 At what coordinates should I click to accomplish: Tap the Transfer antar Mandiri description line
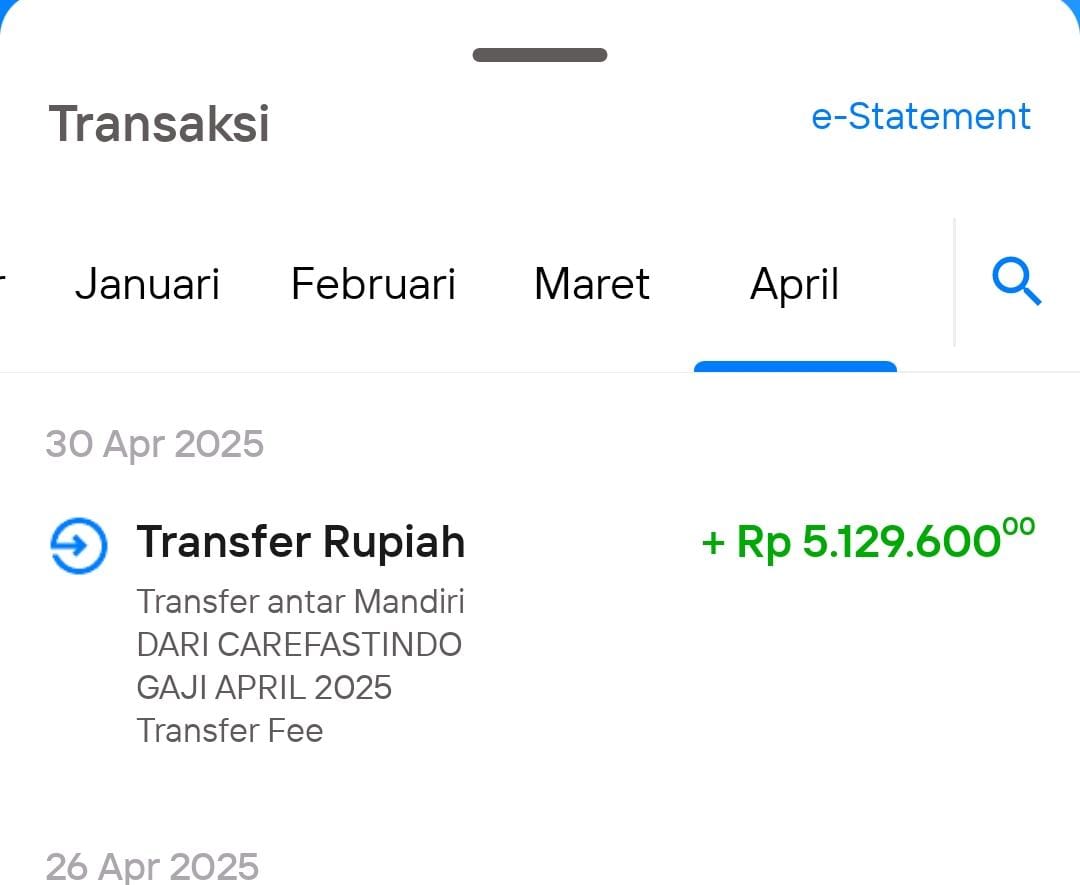pyautogui.click(x=300, y=601)
